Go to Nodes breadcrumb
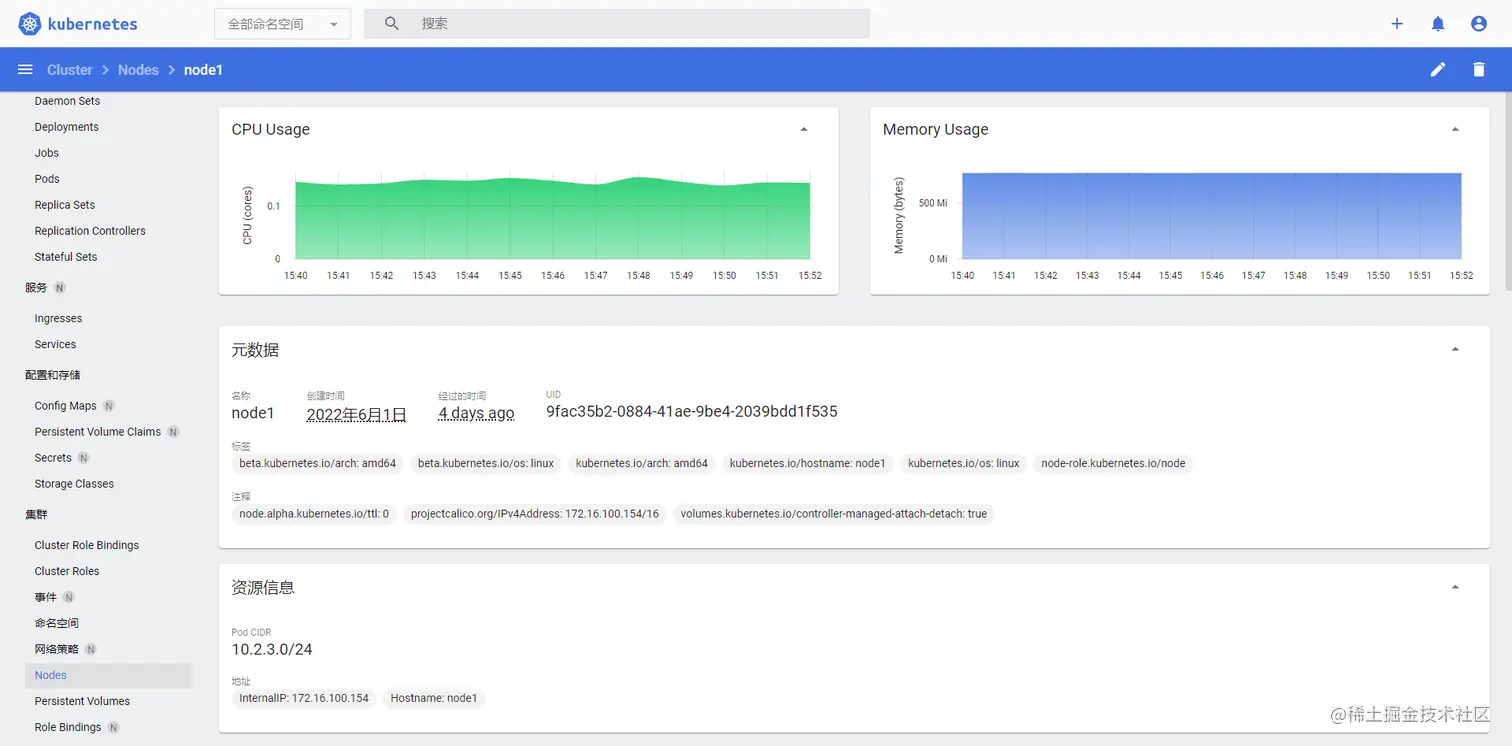The width and height of the screenshot is (1512, 746). [138, 70]
